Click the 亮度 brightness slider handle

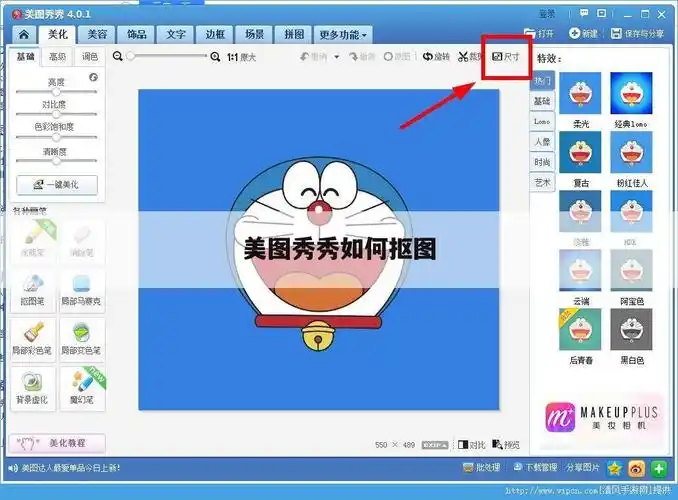[x=56, y=92]
